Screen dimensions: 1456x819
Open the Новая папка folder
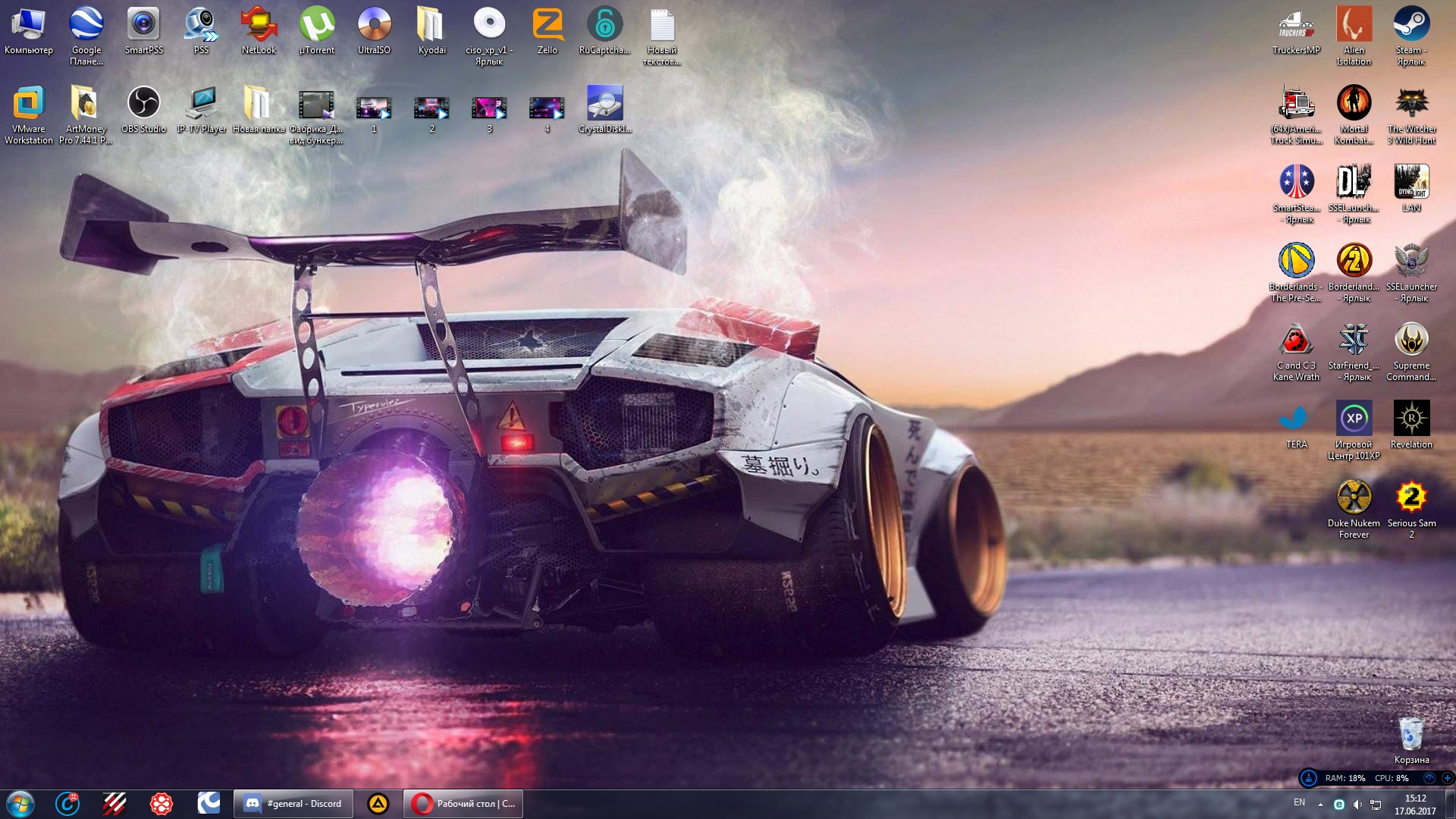click(x=259, y=110)
